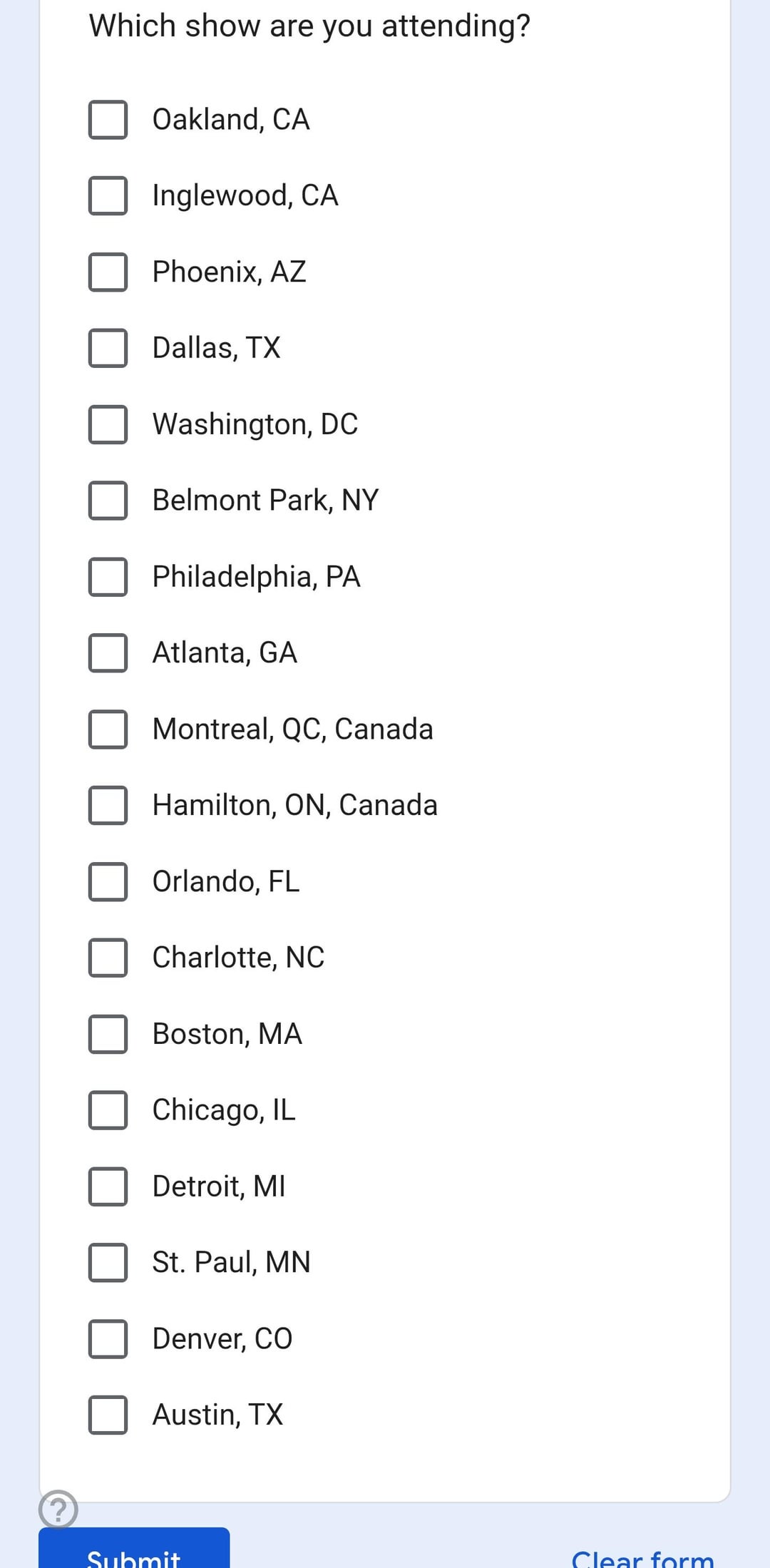Pick Boston, MA from the list

point(108,1034)
